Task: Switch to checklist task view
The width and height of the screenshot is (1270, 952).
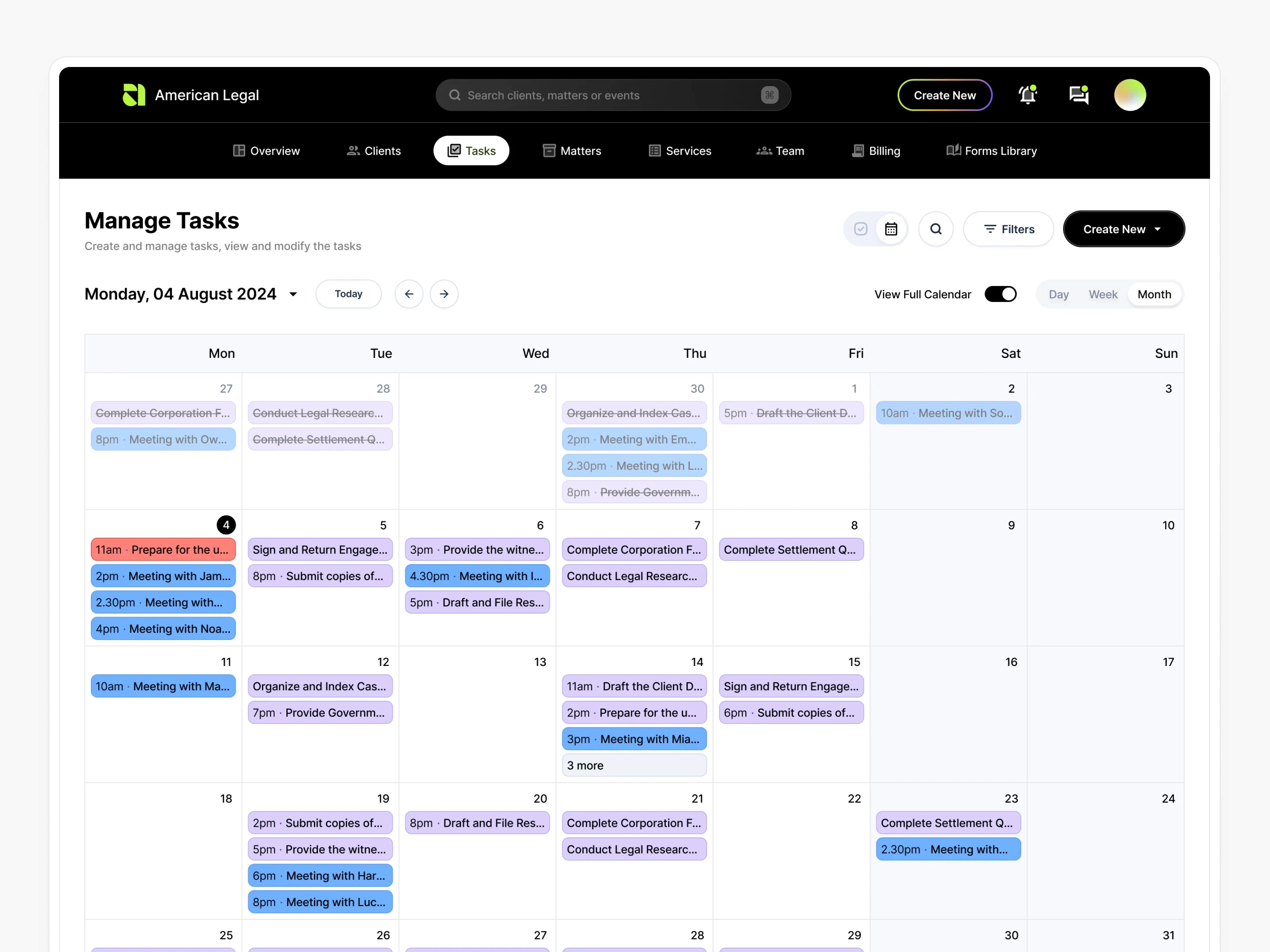Action: 860,229
